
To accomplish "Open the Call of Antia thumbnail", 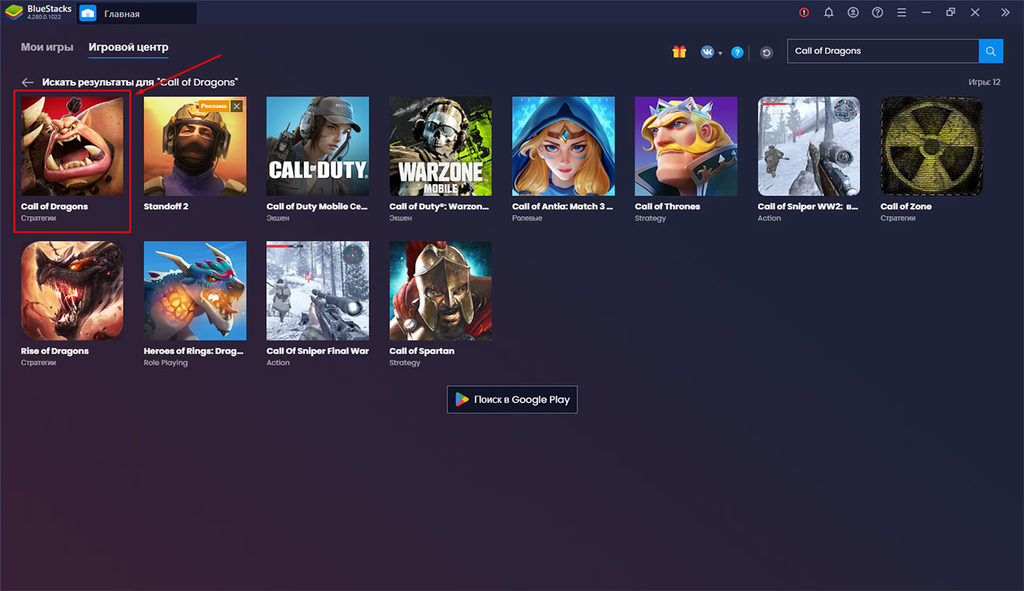I will tap(563, 146).
